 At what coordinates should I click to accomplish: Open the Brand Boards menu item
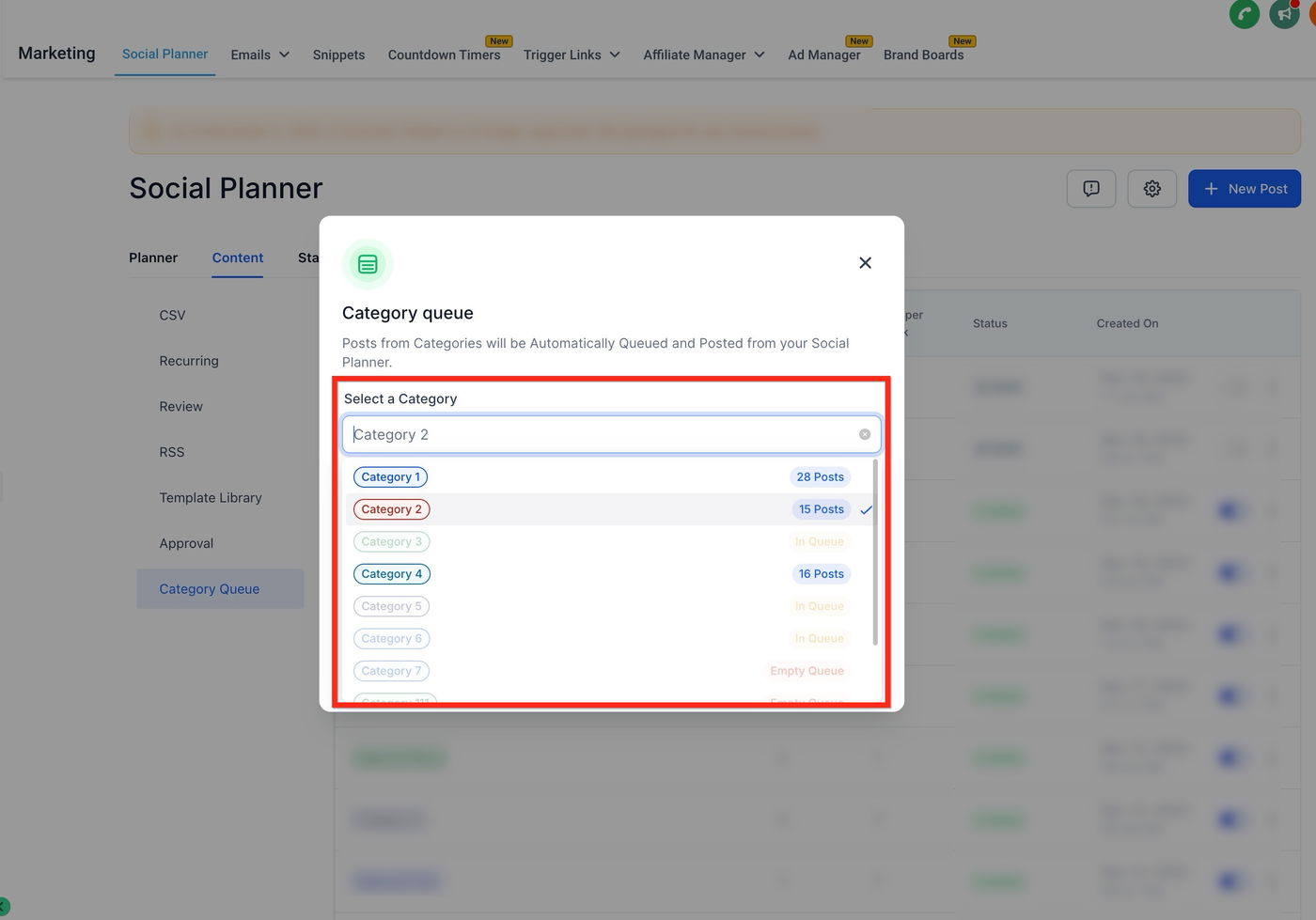point(923,55)
